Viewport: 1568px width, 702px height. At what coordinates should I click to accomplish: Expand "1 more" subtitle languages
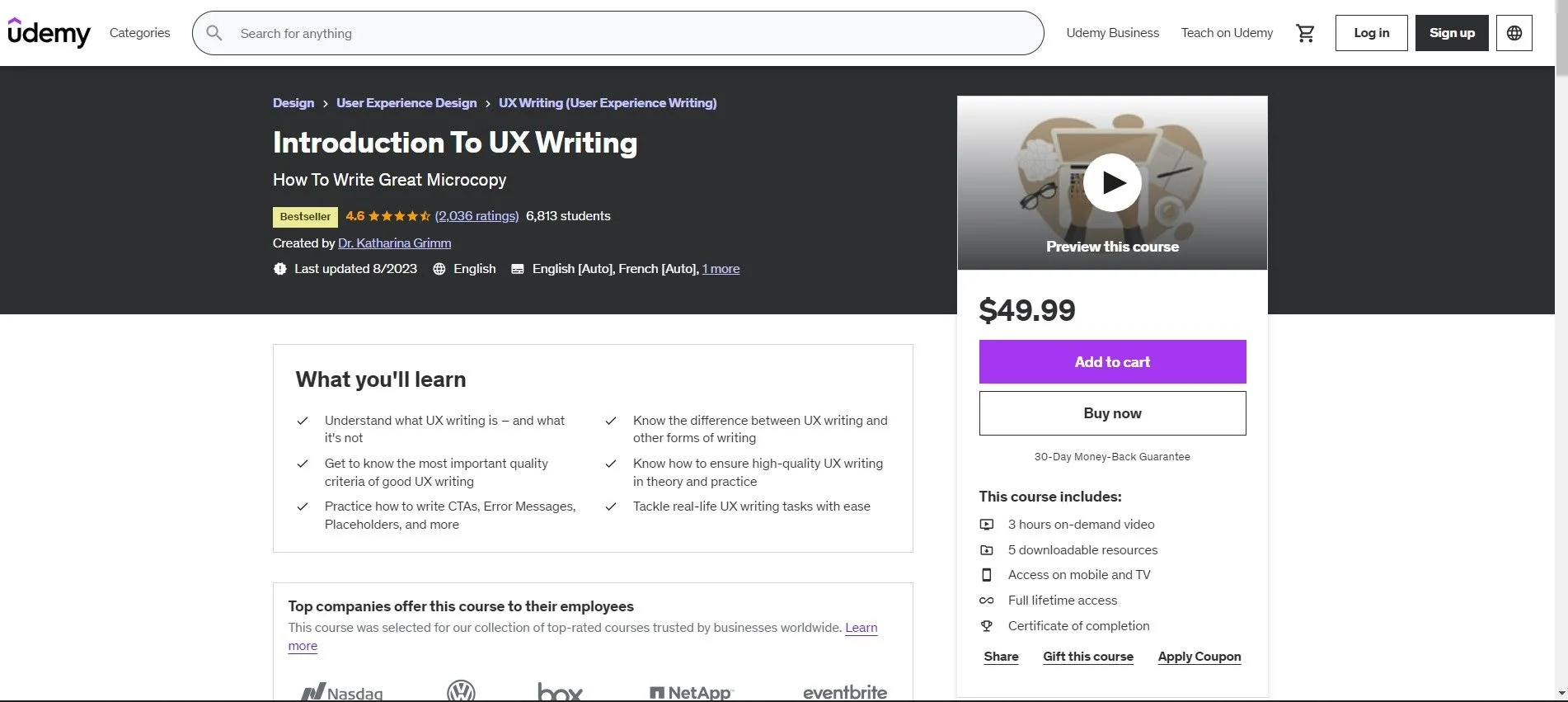pos(721,269)
